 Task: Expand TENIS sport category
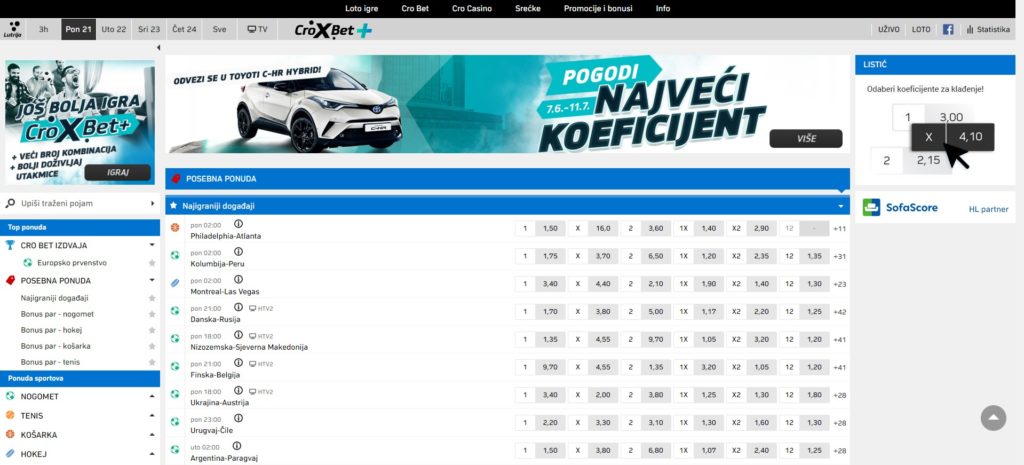coord(152,415)
